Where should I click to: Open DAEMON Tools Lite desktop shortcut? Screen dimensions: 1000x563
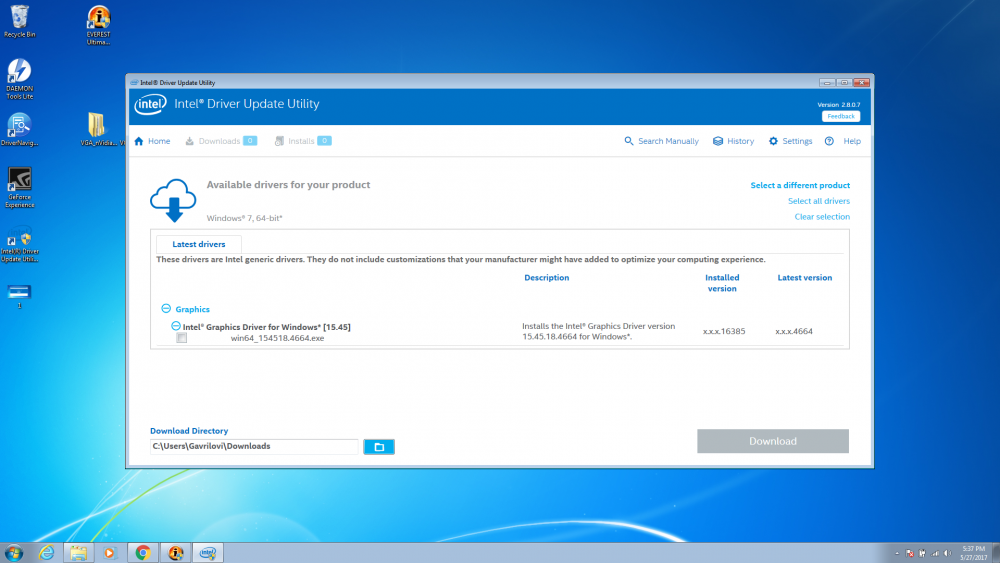20,79
